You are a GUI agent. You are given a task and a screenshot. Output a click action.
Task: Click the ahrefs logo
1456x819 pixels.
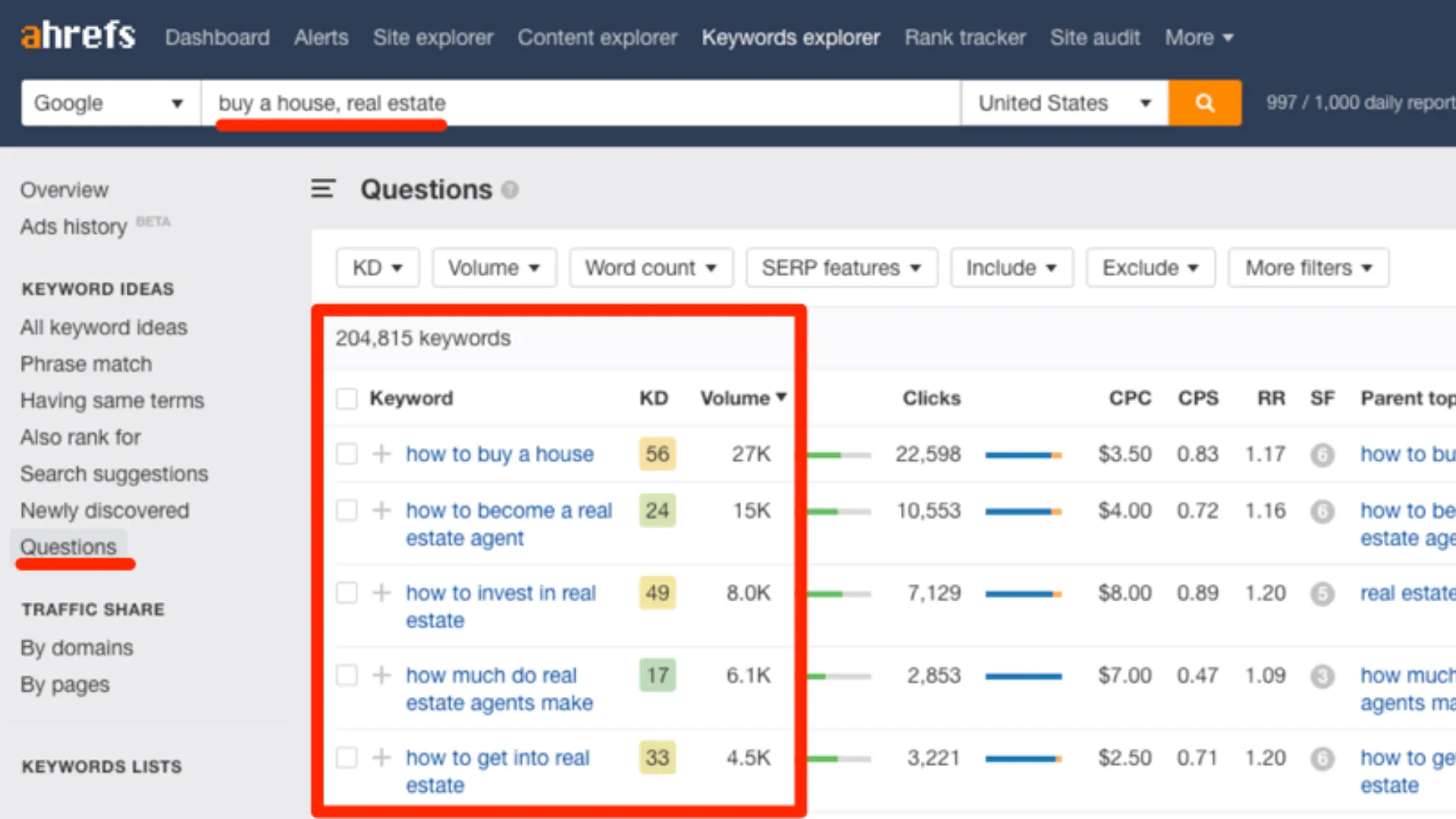(x=78, y=35)
